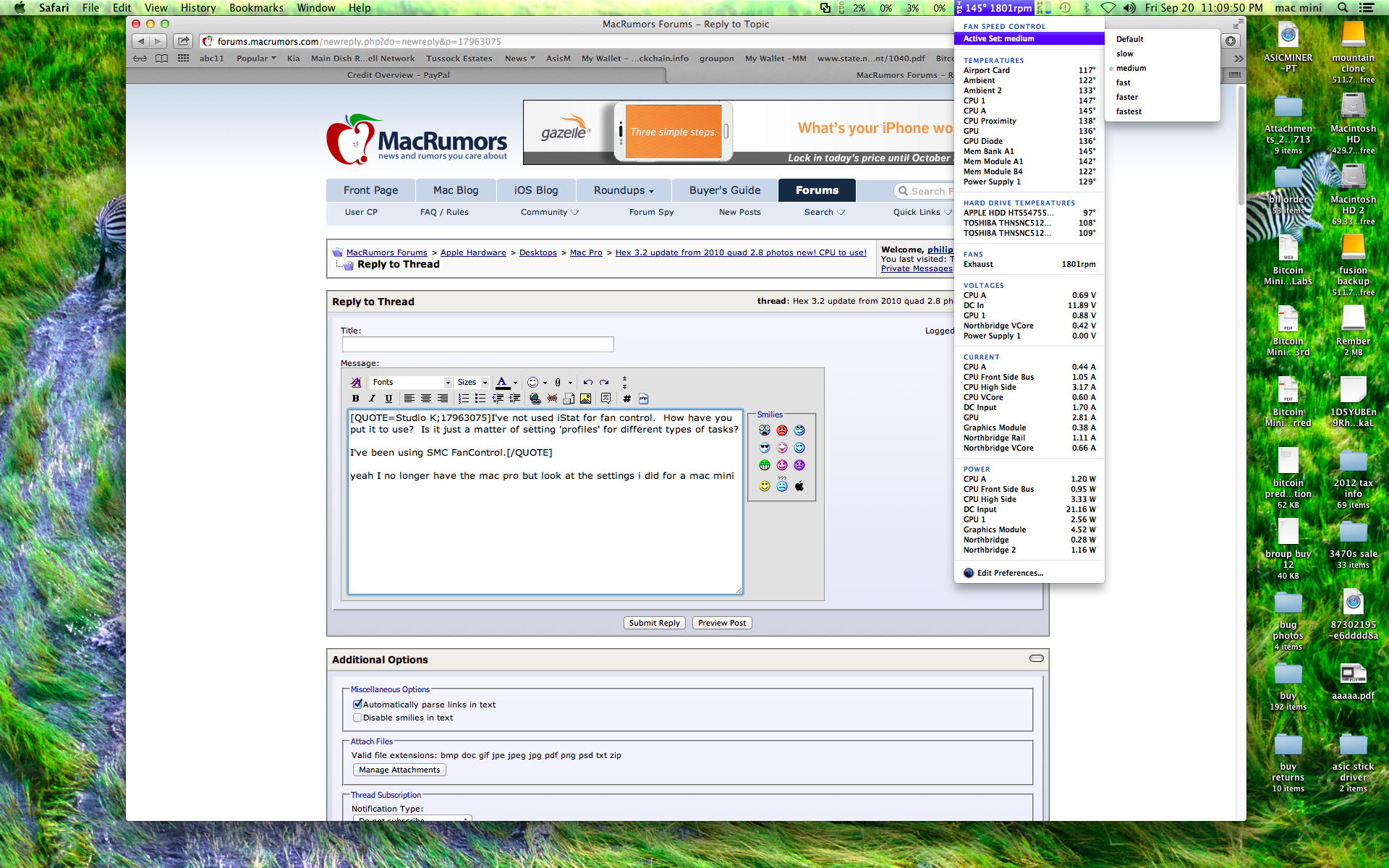Image resolution: width=1389 pixels, height=868 pixels.
Task: Click the insert email link icon
Action: point(569,399)
